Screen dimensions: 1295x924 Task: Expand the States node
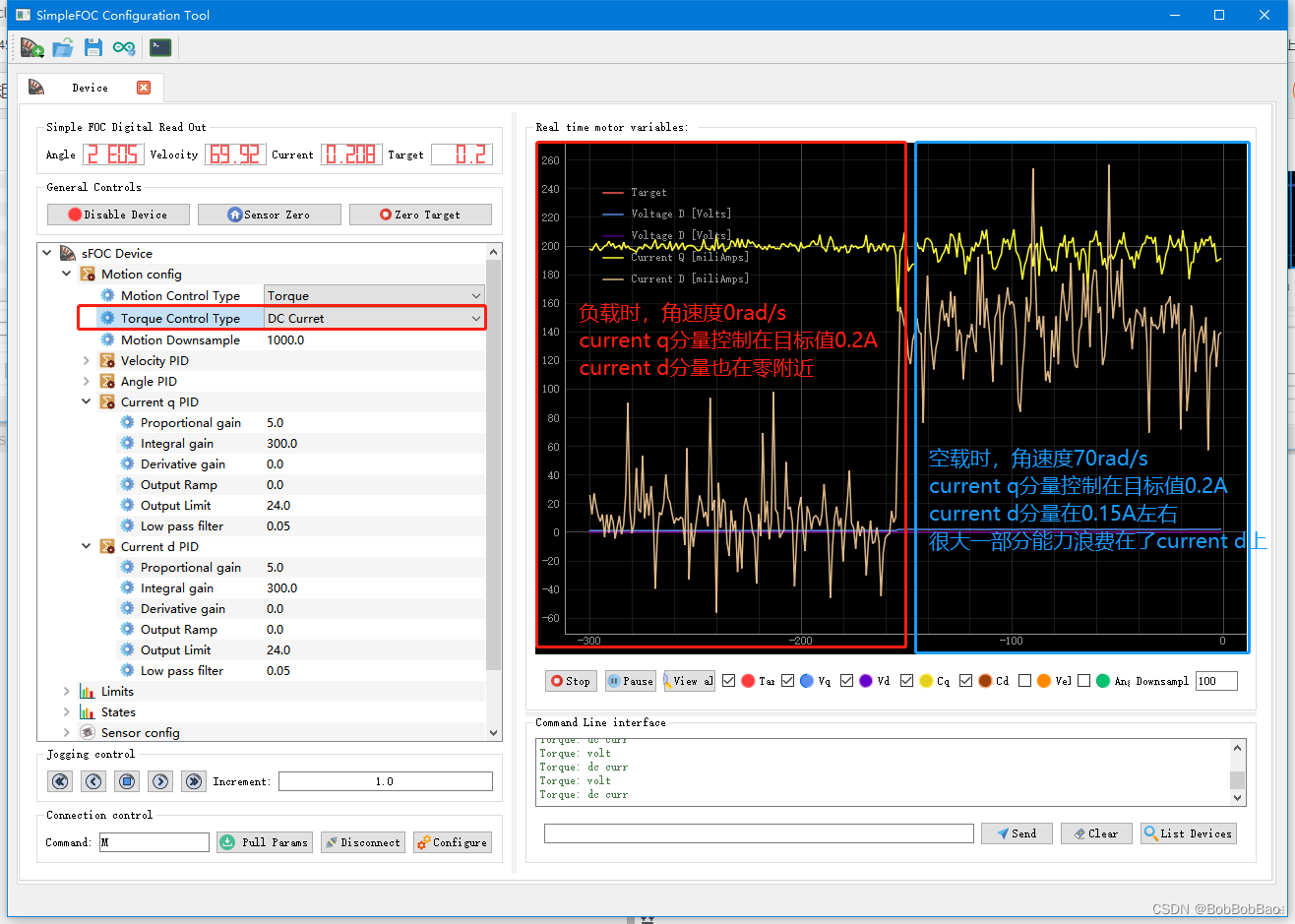pos(67,711)
